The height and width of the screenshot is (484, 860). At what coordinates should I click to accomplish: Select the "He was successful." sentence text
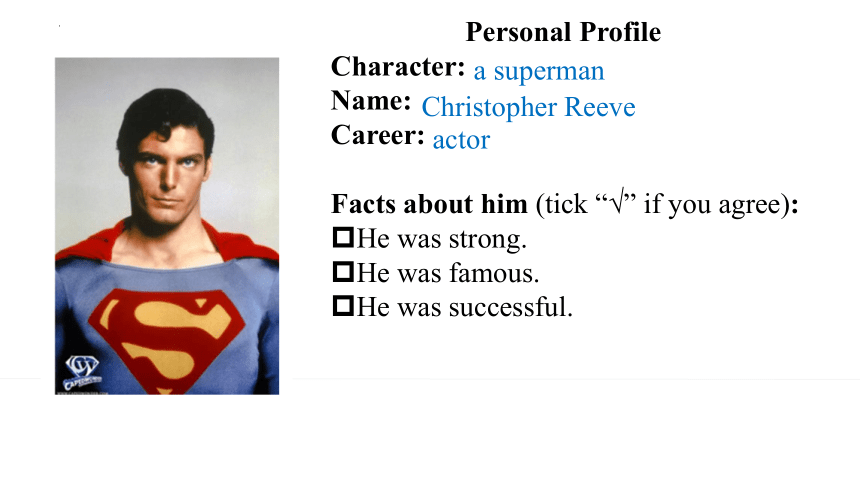(465, 307)
